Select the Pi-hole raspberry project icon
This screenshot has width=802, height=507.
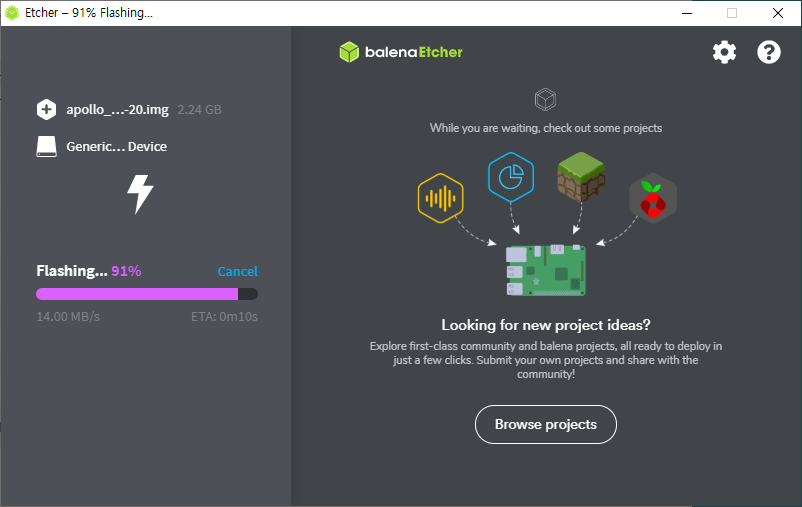653,199
